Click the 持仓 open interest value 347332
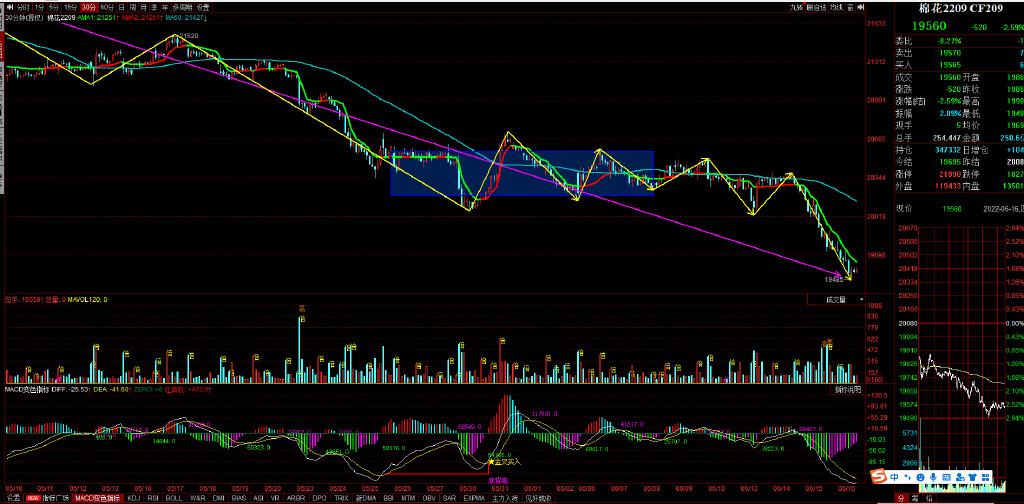Image resolution: width=1024 pixels, height=504 pixels. coord(948,150)
